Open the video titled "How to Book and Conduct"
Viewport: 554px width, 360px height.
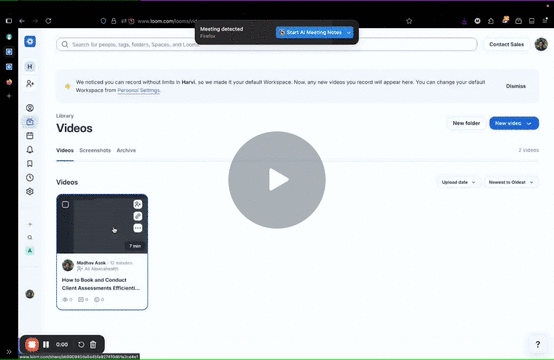101,284
